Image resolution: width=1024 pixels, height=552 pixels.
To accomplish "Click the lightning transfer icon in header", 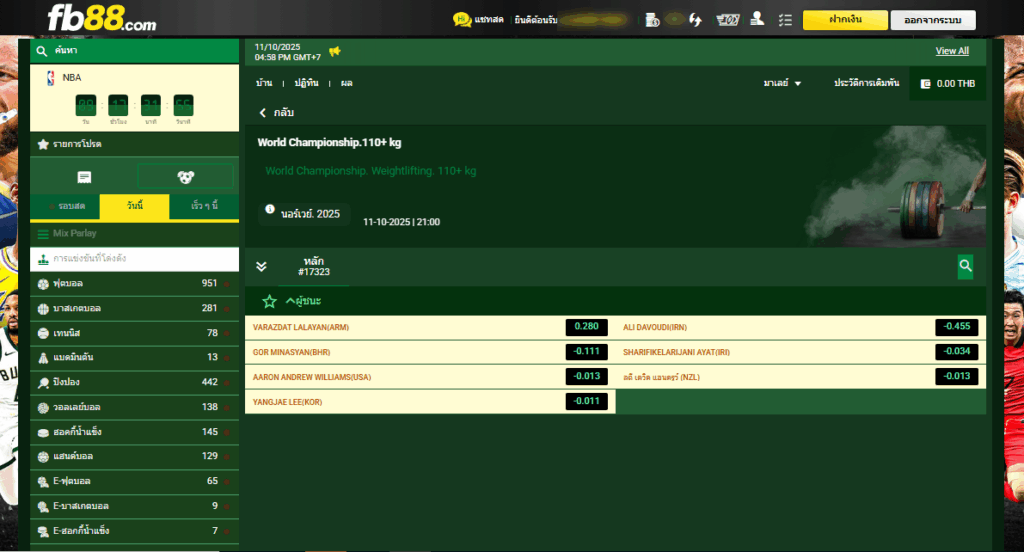I will [696, 20].
